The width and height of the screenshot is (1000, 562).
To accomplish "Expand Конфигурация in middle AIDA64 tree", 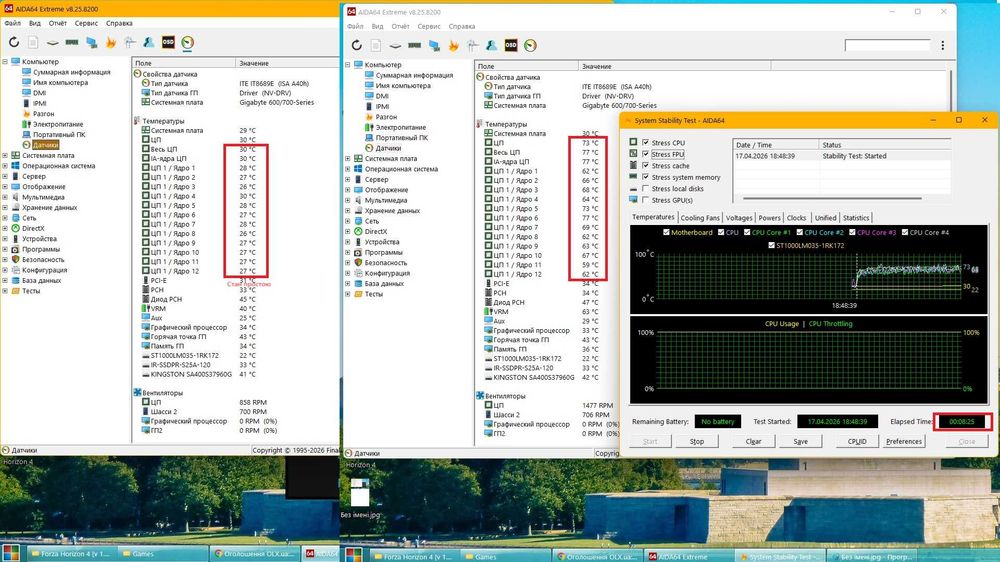I will (x=348, y=273).
